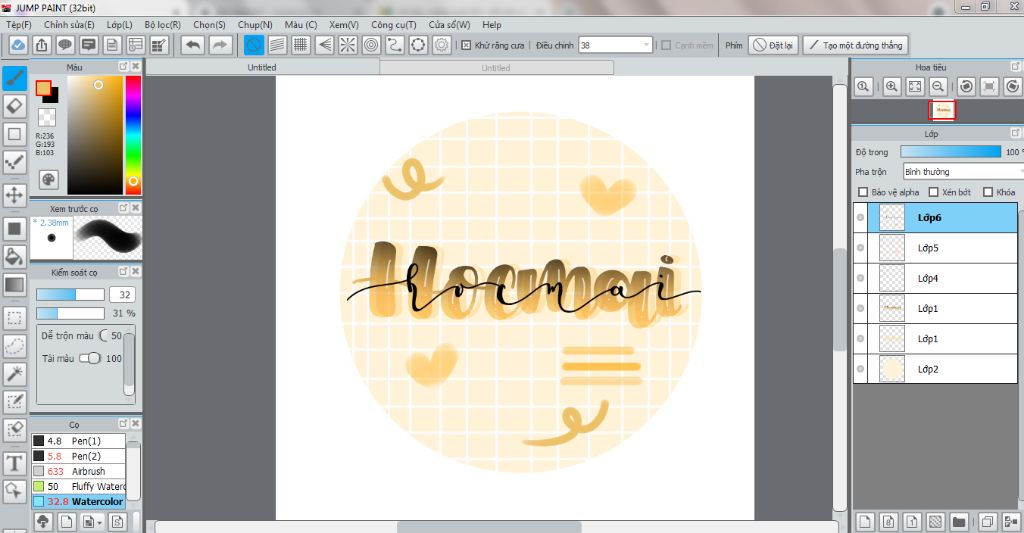This screenshot has width=1024, height=533.
Task: Zoom in the Navigator view
Action: click(x=891, y=86)
